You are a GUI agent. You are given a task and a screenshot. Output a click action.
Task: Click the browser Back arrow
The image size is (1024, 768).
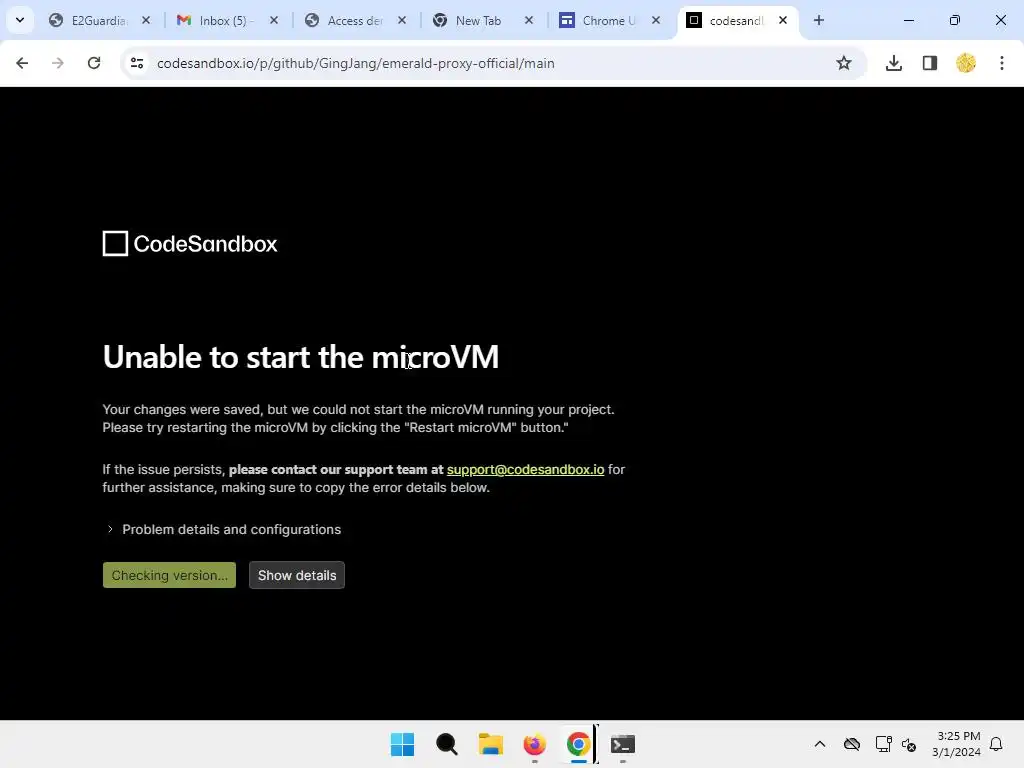pos(22,63)
